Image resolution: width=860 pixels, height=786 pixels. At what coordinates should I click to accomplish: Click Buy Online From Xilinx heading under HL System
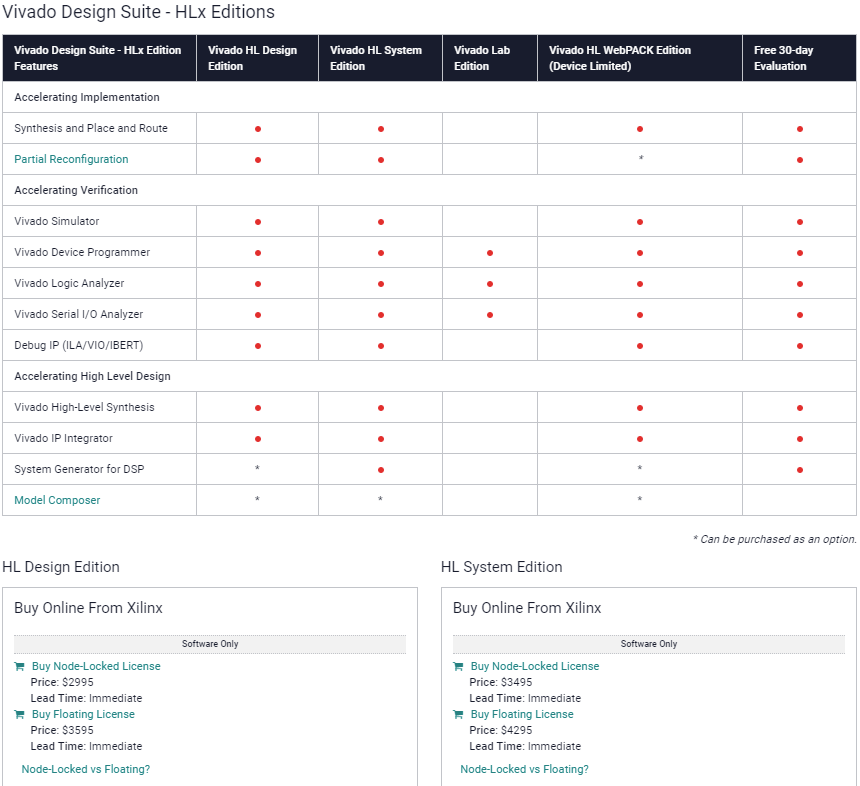527,608
